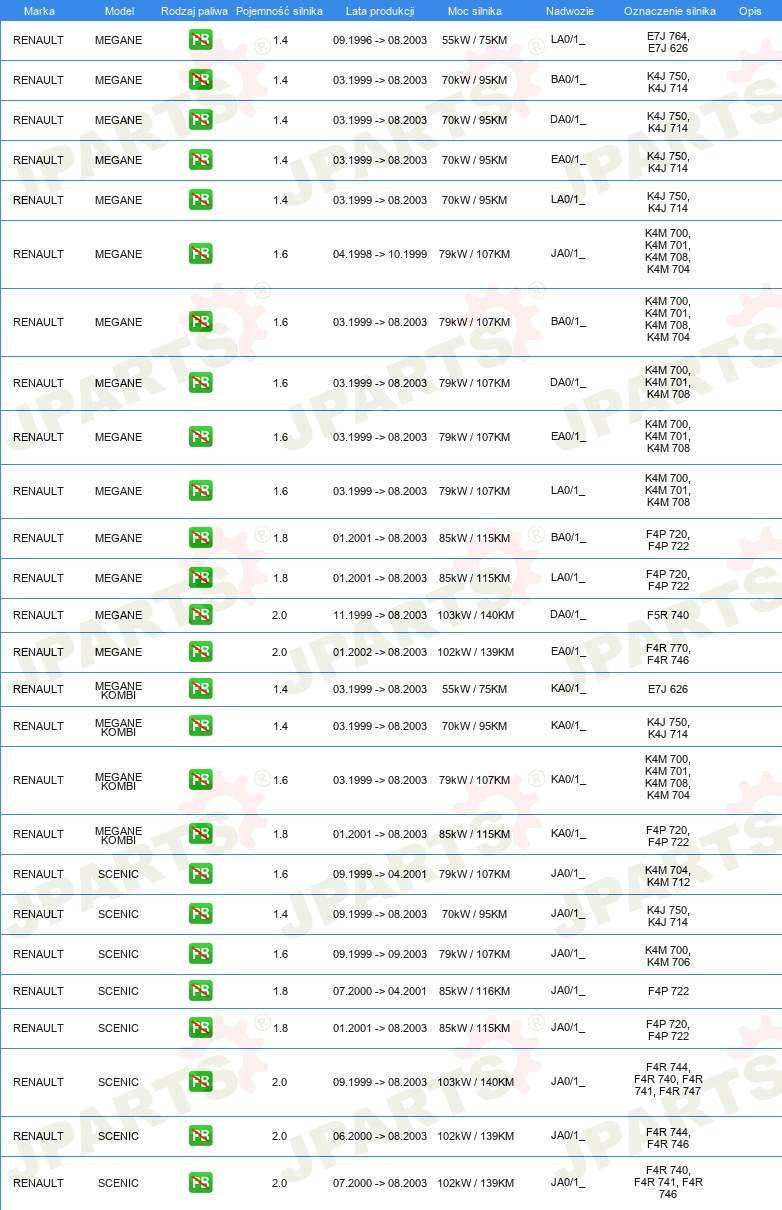Click the Pojemność silnika column header
782x1210 pixels.
click(x=280, y=11)
